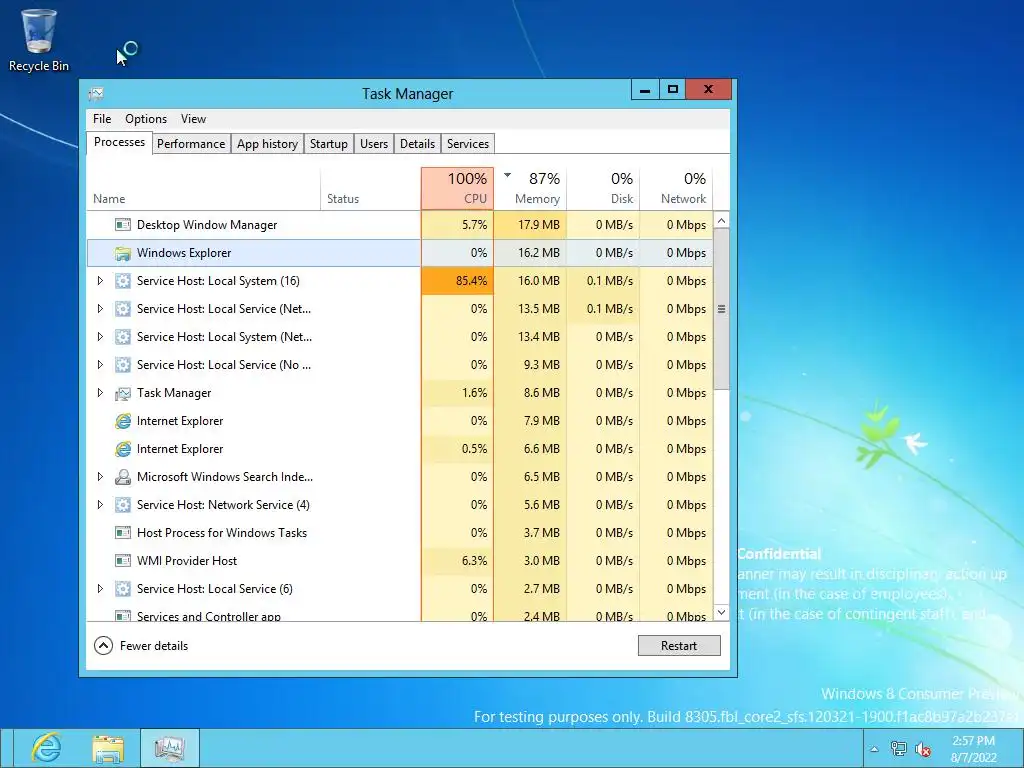The height and width of the screenshot is (768, 1024).
Task: Select the WMI Provider Host row
Action: tap(400, 561)
